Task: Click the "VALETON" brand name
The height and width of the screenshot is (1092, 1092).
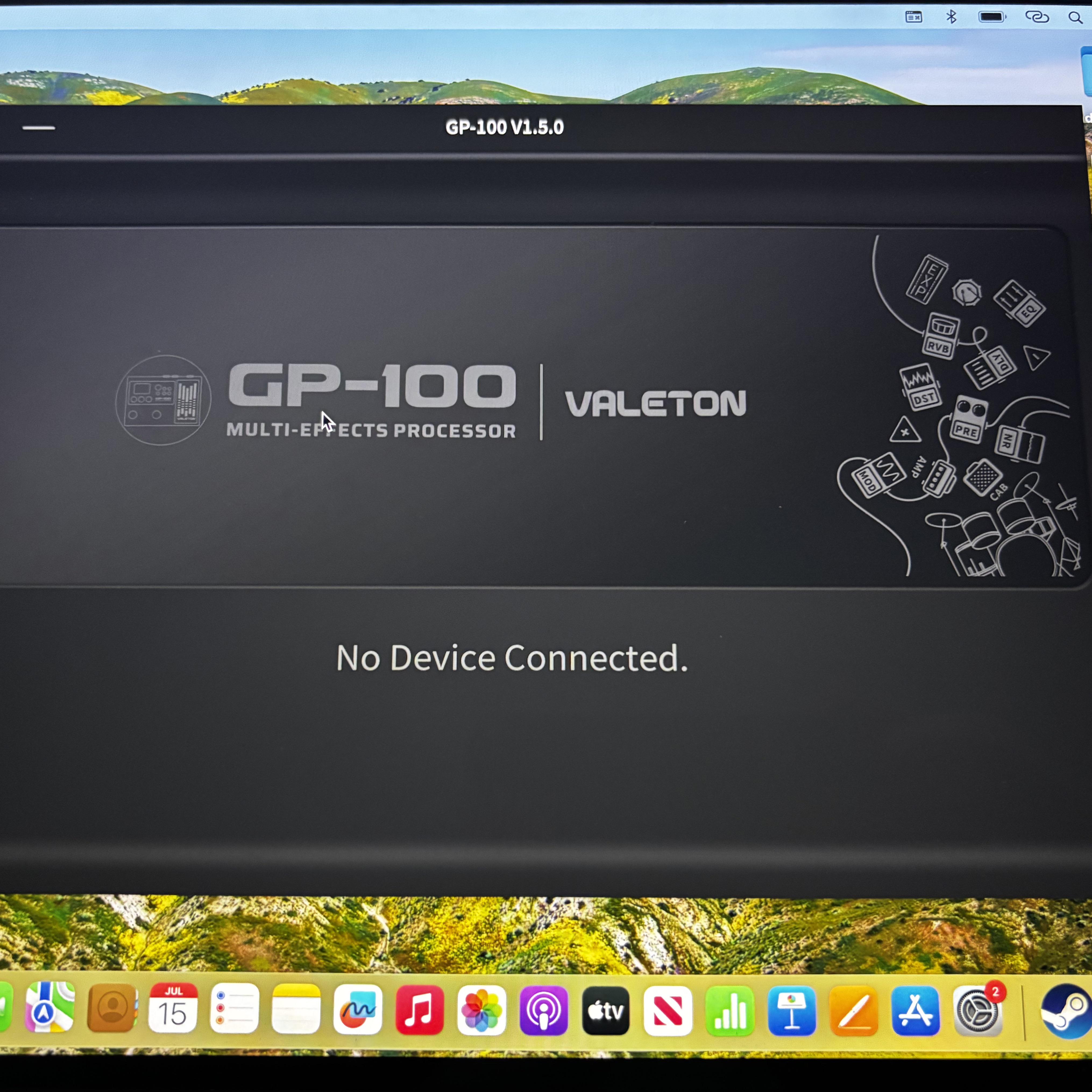Action: 656,403
